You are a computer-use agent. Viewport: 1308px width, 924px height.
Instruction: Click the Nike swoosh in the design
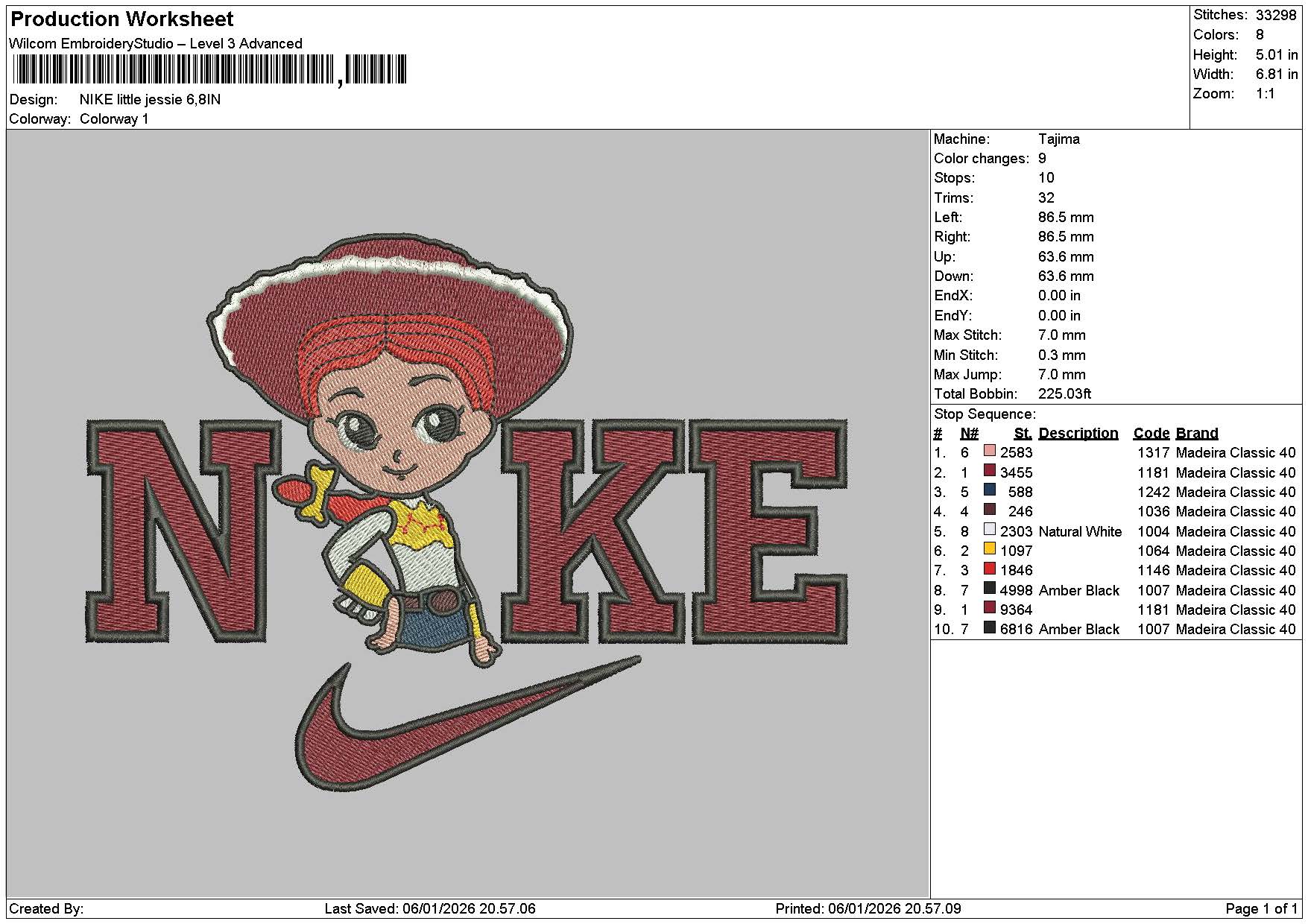click(467, 723)
